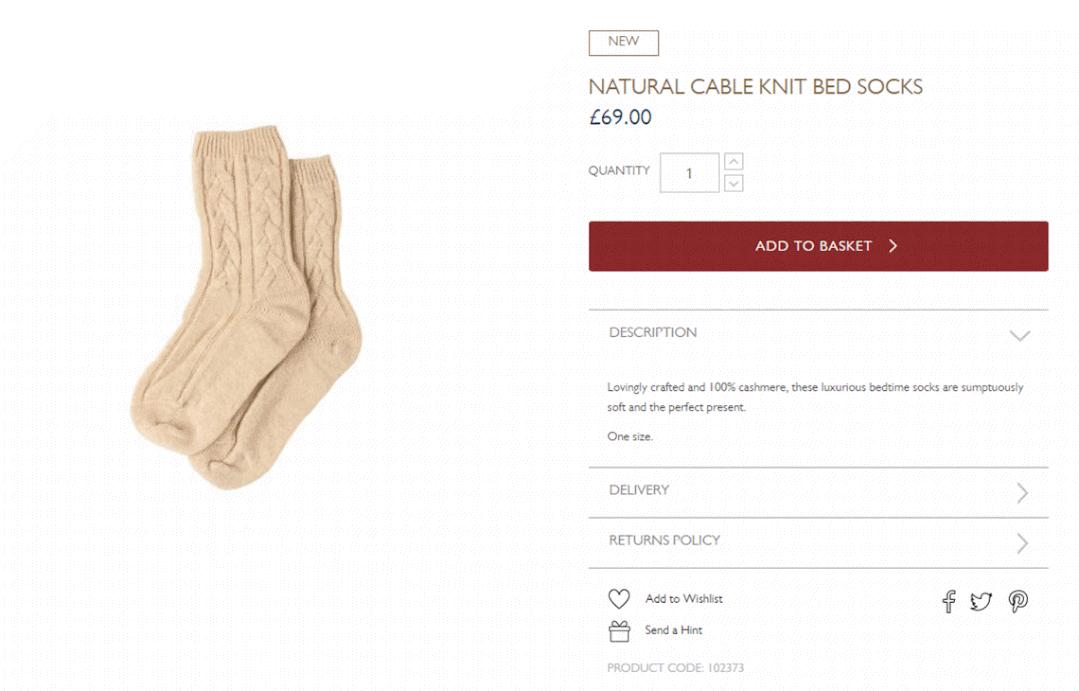
Task: Click the quantity input field
Action: (x=689, y=173)
